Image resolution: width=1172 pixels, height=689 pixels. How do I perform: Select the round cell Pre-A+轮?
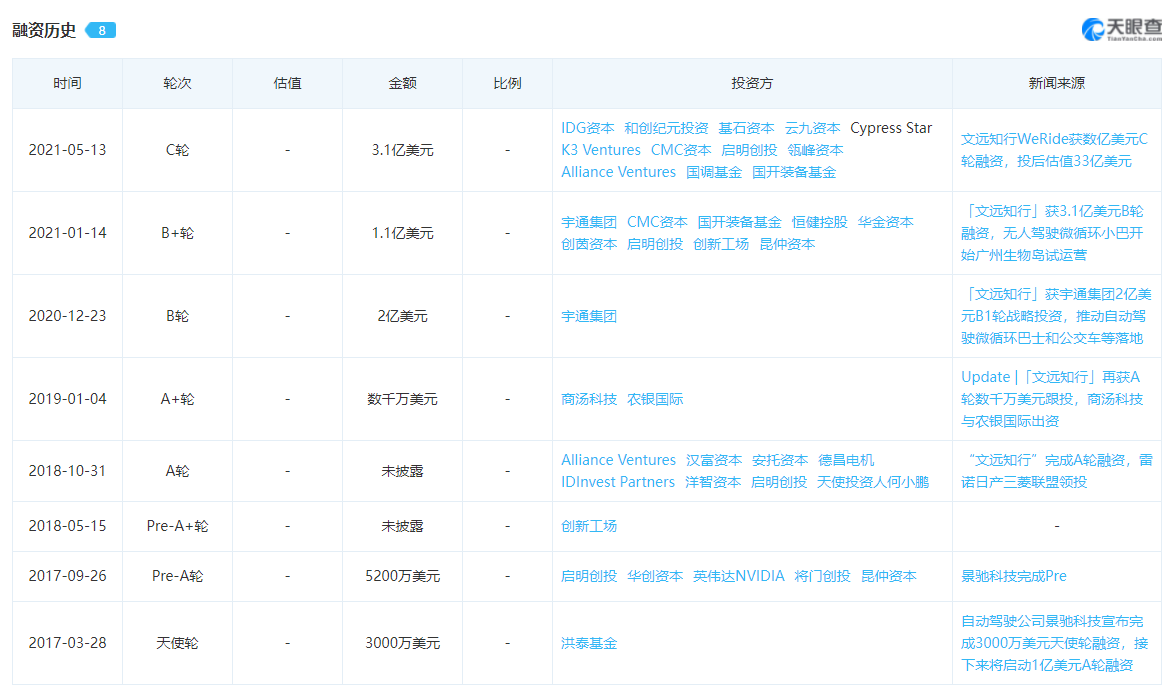177,526
